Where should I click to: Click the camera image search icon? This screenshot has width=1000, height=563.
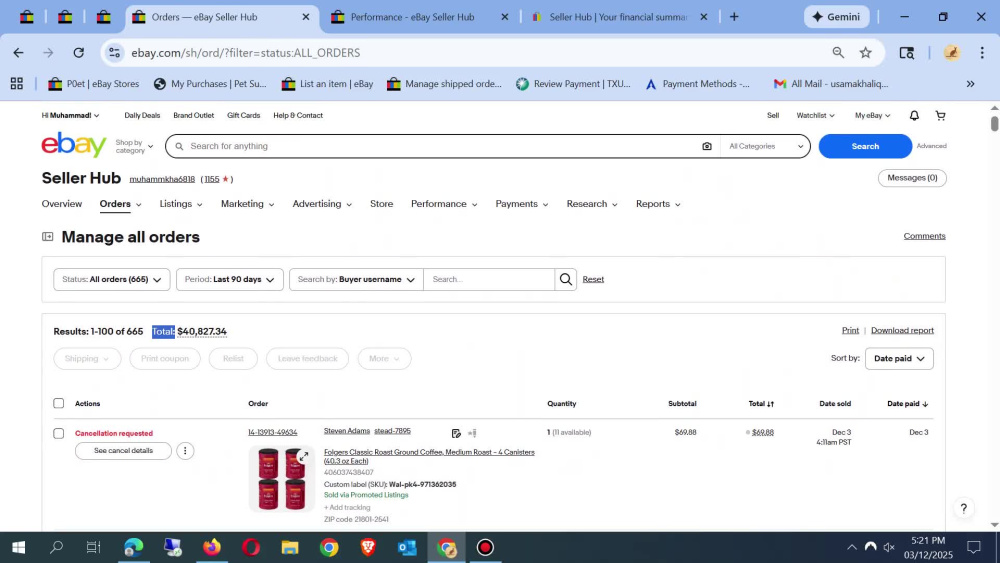707,146
